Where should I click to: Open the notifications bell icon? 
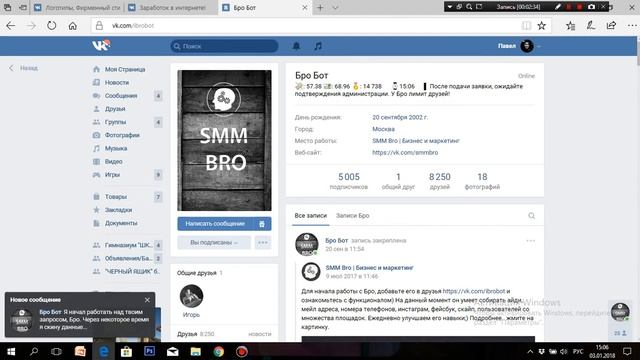click(x=296, y=46)
